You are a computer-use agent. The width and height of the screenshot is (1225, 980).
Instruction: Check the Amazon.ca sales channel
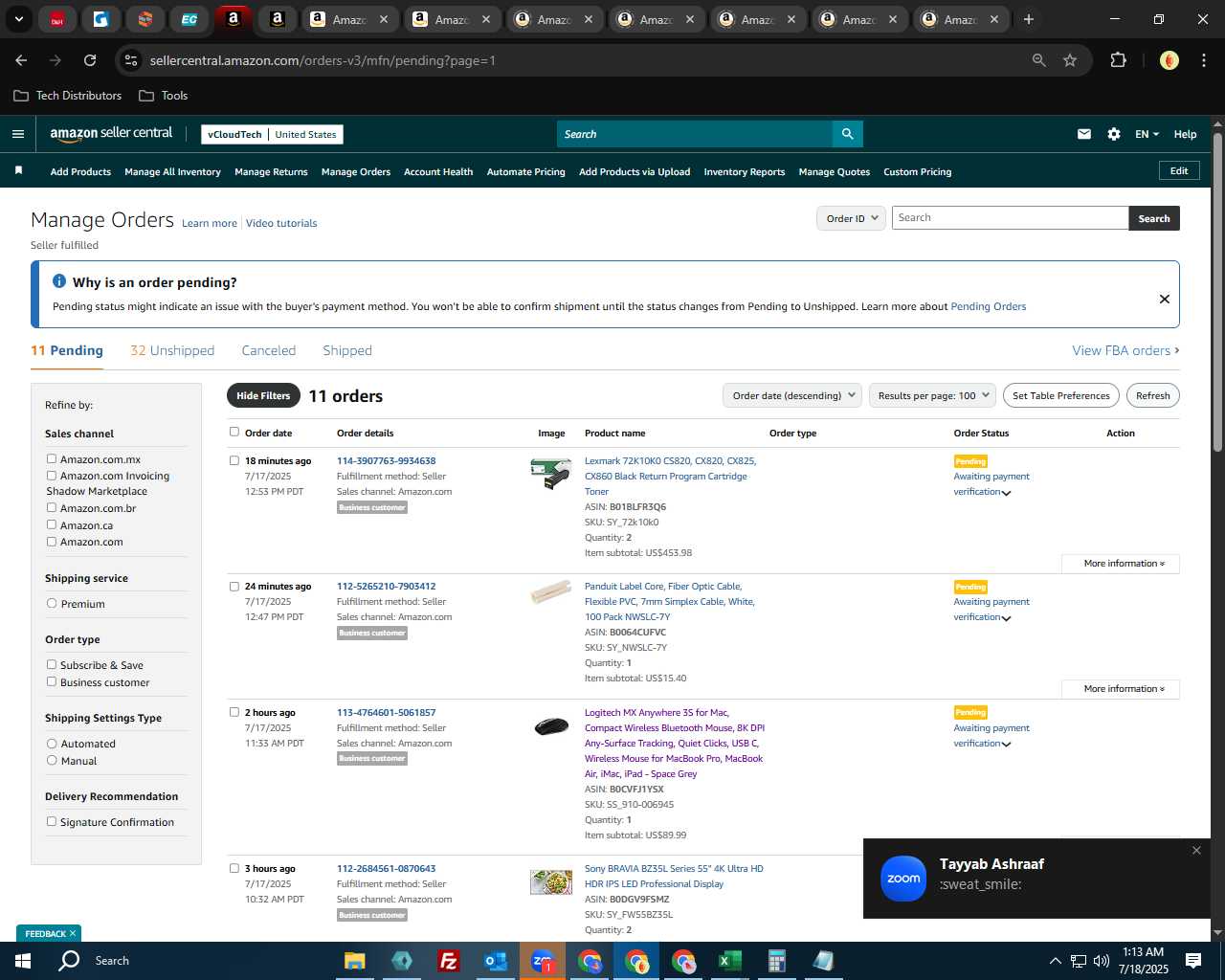tap(52, 524)
